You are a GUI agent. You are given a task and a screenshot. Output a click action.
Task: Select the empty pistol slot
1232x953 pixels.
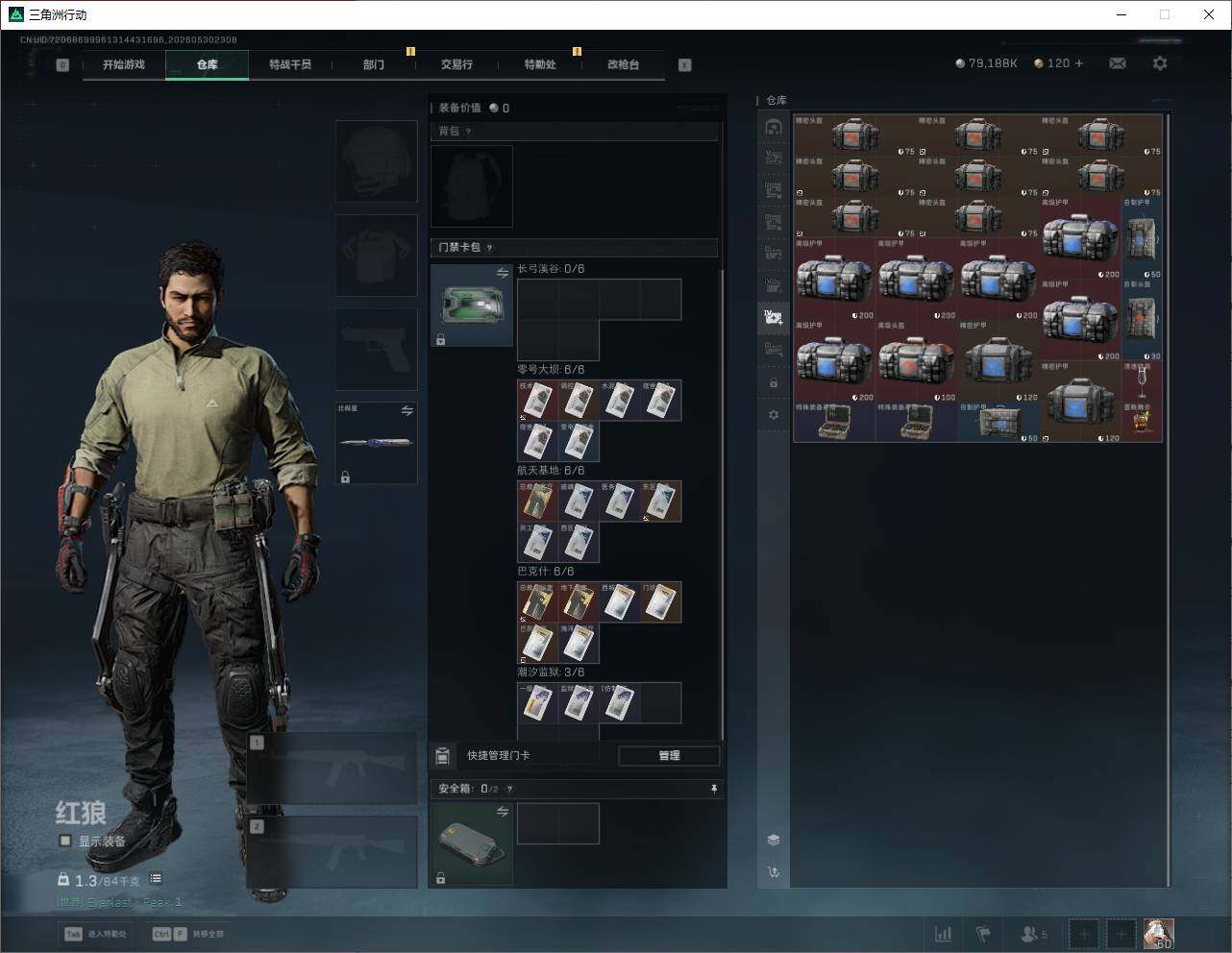click(x=377, y=350)
